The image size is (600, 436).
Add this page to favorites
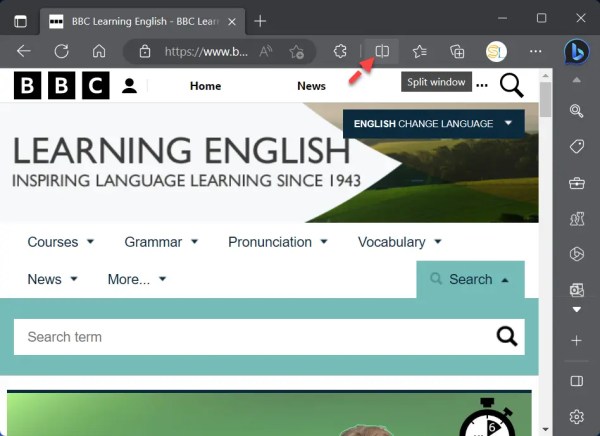click(x=297, y=51)
